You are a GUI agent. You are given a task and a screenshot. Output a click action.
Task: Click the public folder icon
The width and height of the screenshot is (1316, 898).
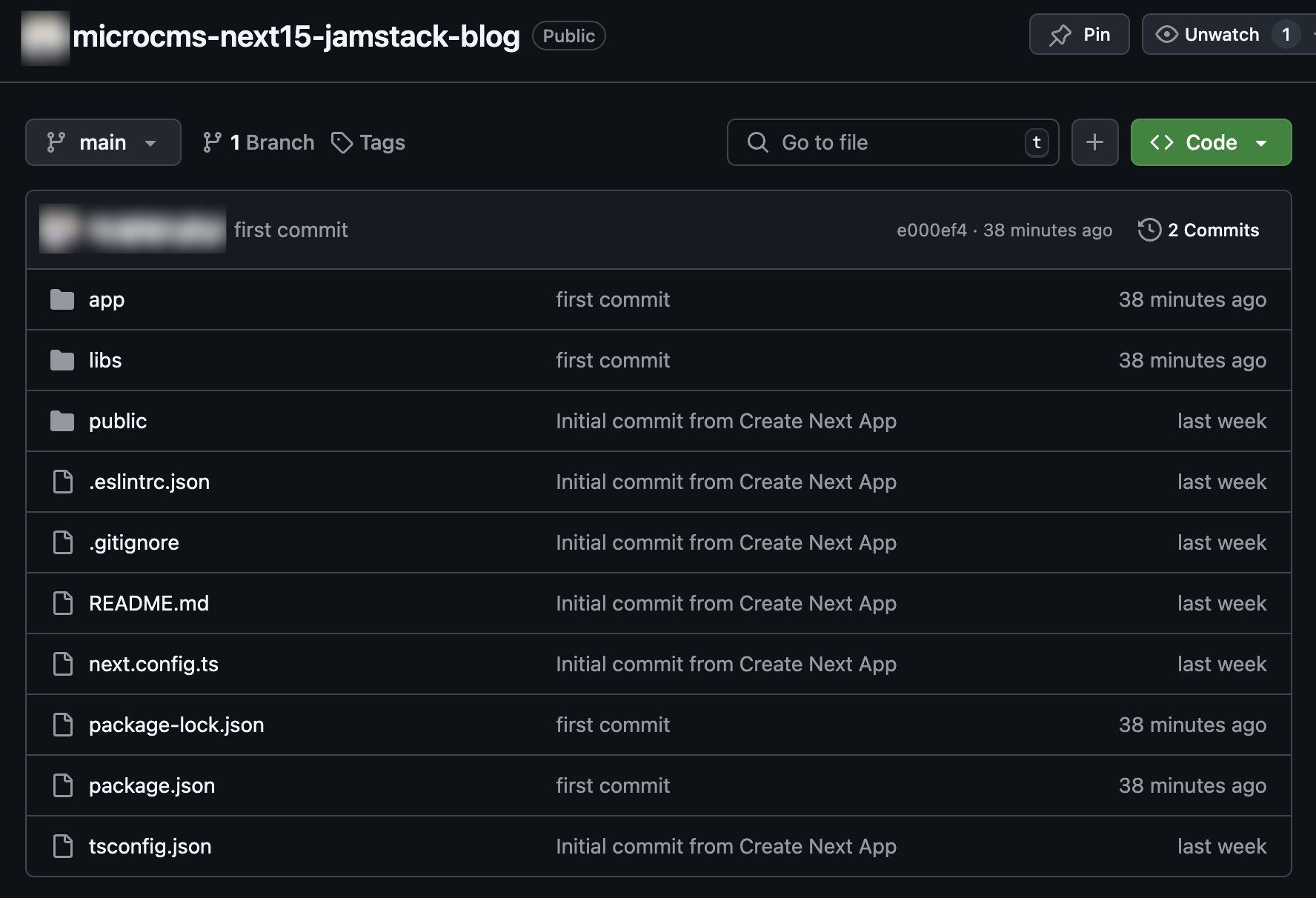pyautogui.click(x=62, y=422)
